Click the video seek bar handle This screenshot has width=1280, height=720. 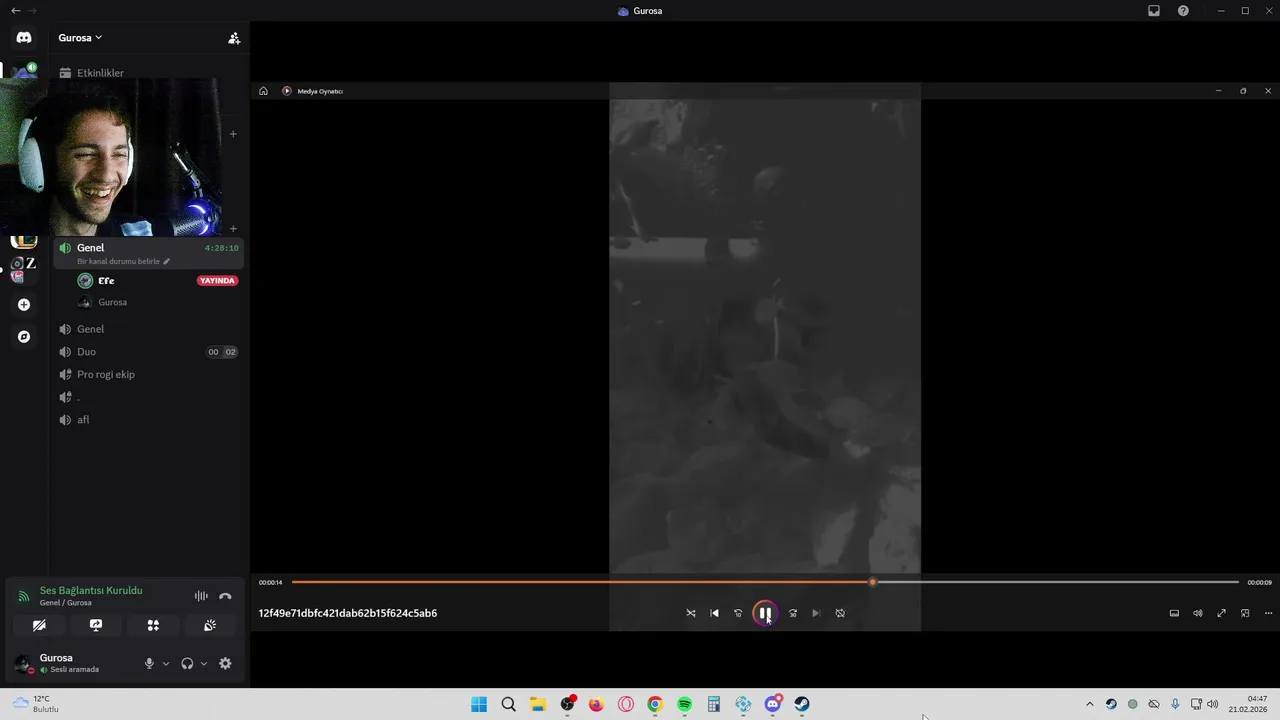point(872,582)
